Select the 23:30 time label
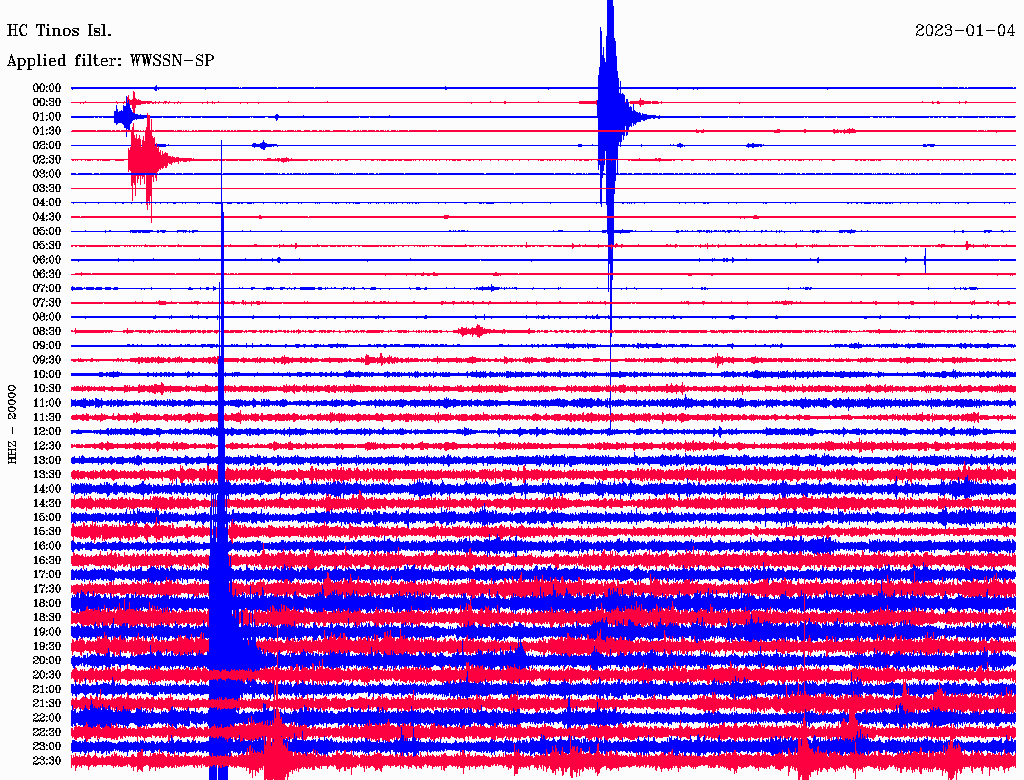This screenshot has height=780, width=1024. (47, 761)
